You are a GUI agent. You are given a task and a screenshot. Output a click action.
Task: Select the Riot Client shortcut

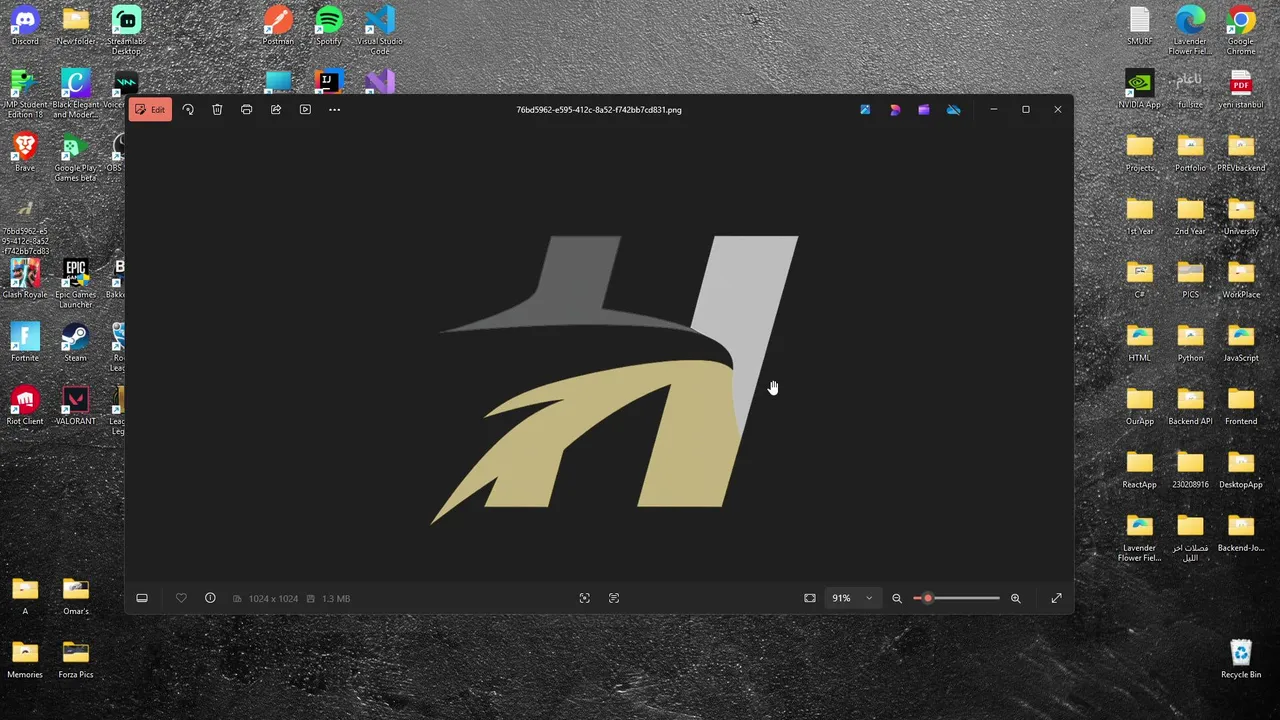[x=25, y=406]
